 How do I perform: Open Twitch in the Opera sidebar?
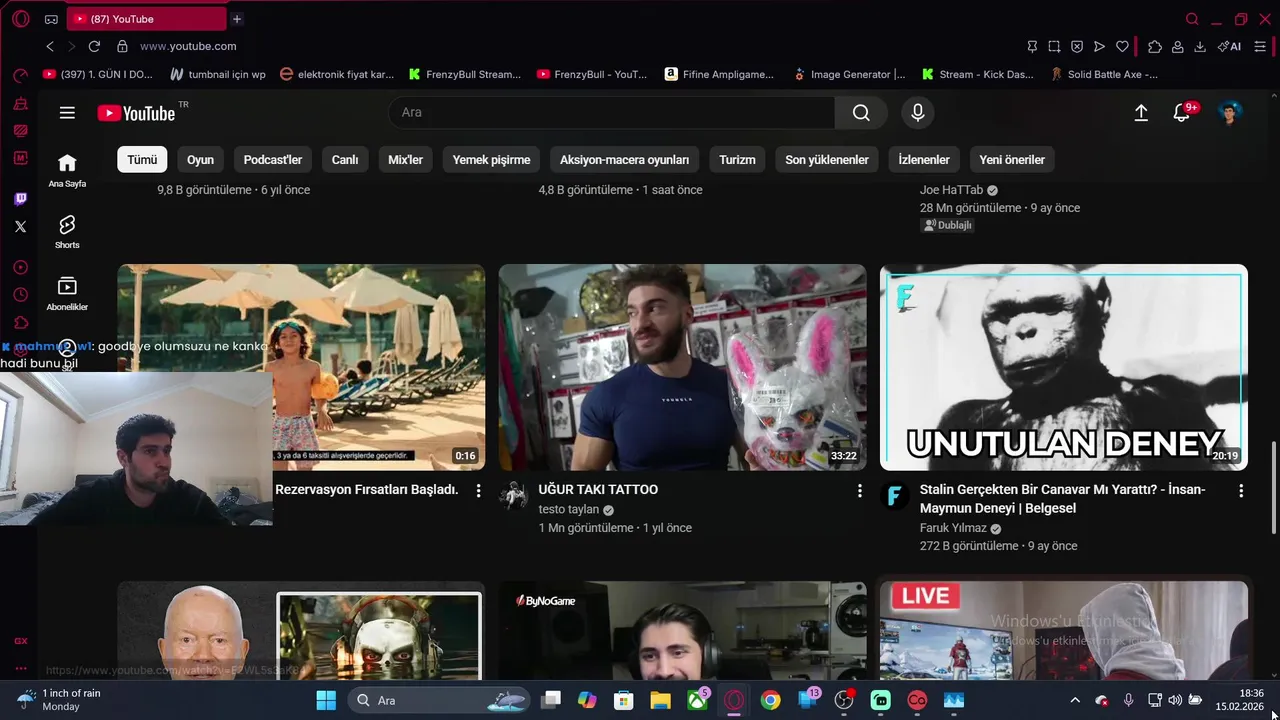20,199
